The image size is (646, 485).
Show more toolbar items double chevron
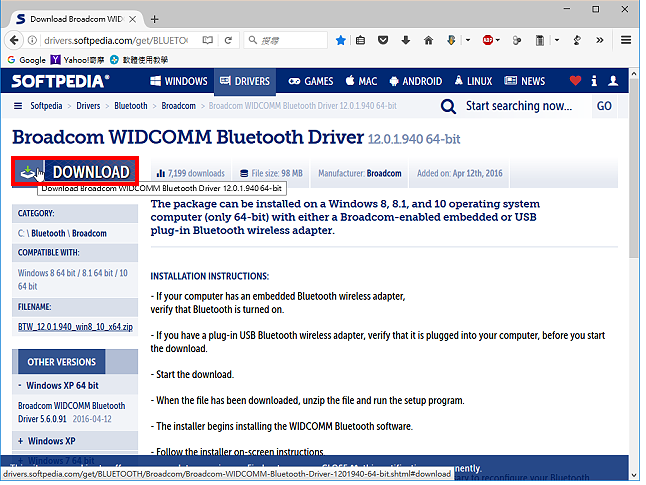(600, 40)
